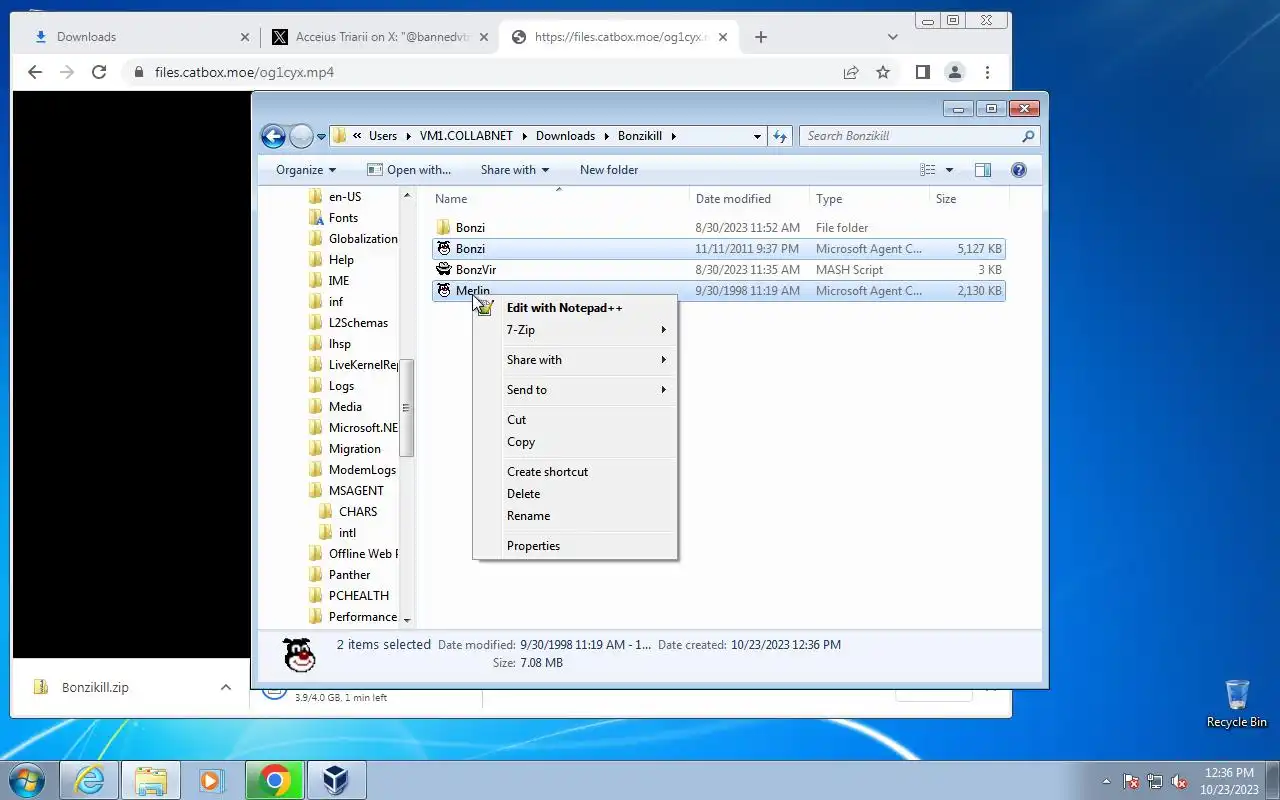Click the Search Bonzikill field

[x=910, y=136]
